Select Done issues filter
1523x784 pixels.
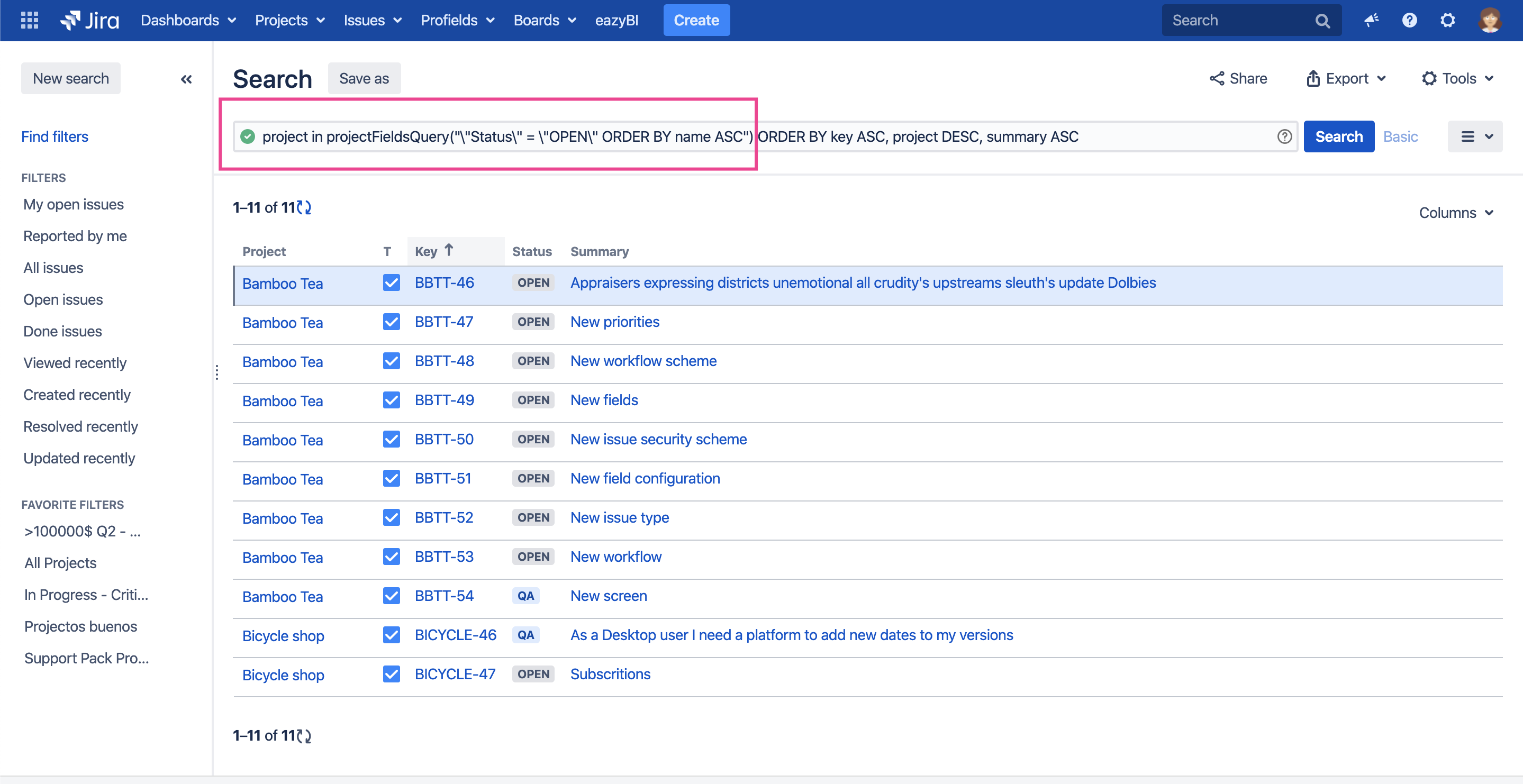(62, 331)
